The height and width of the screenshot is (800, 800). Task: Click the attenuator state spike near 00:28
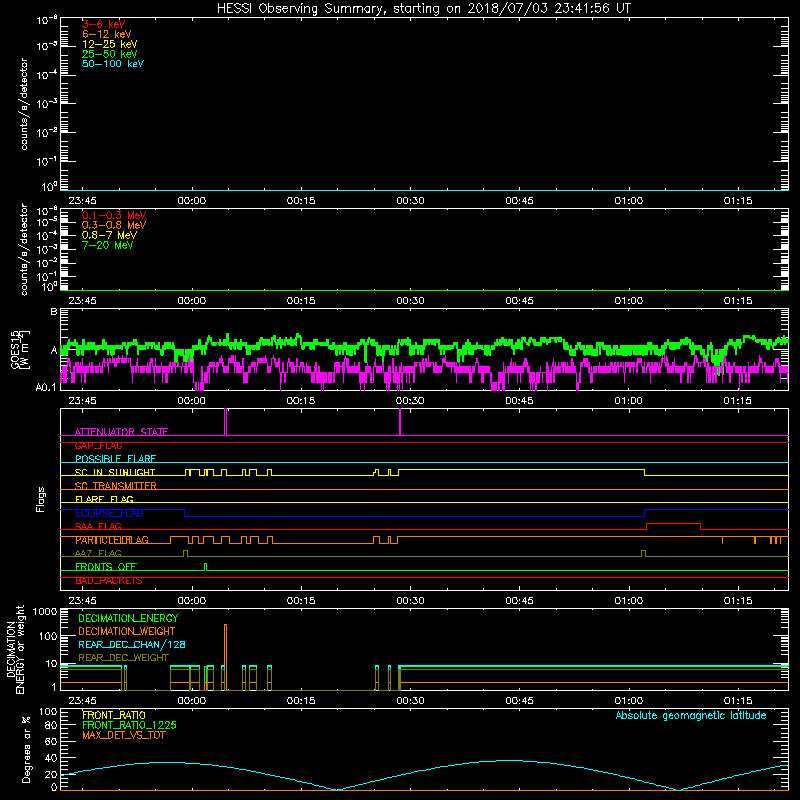click(x=400, y=422)
